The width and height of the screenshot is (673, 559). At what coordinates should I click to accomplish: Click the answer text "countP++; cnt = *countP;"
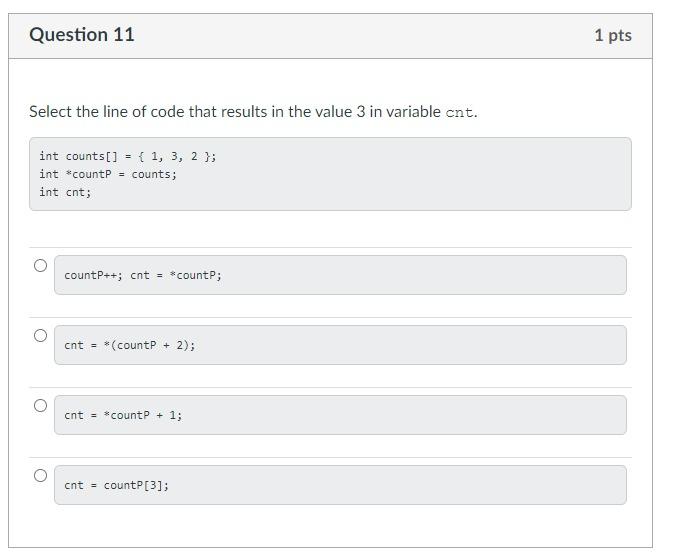click(143, 275)
